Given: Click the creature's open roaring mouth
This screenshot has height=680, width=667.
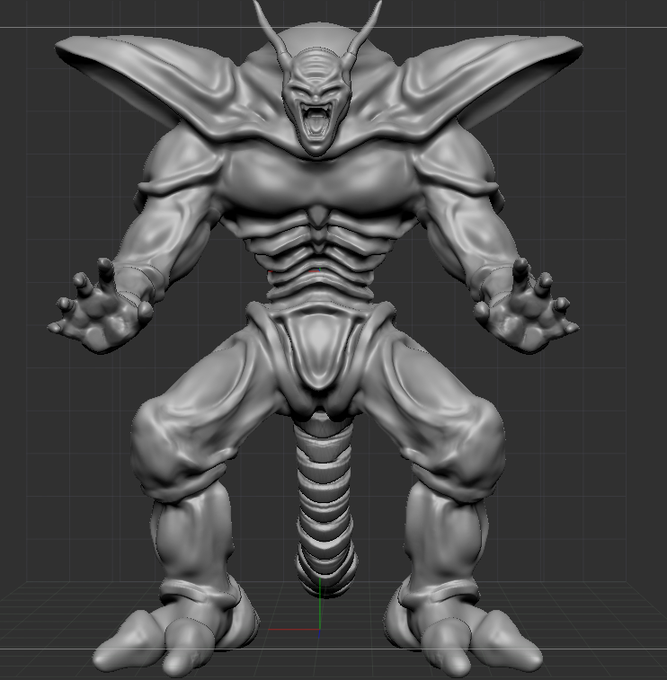Looking at the screenshot, I should tap(317, 119).
